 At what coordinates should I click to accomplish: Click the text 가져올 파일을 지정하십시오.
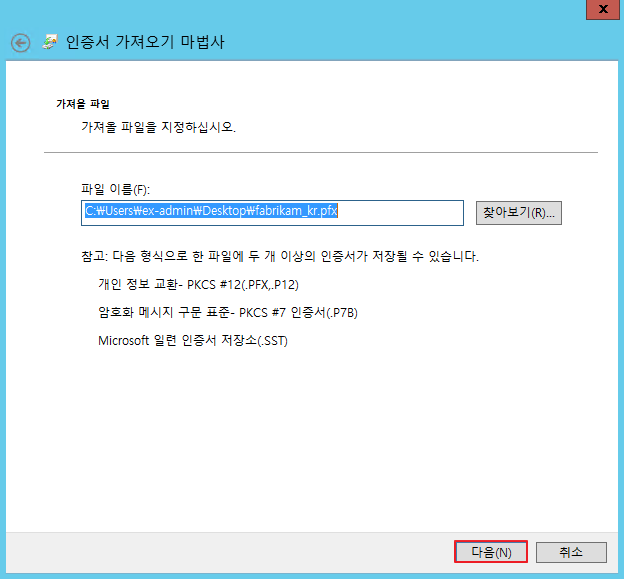click(x=158, y=127)
